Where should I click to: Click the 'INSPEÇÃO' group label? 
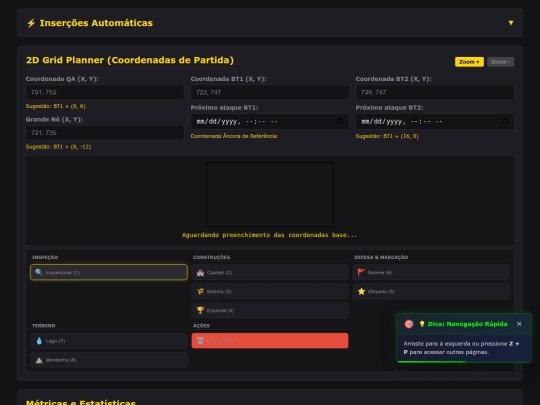pyautogui.click(x=45, y=257)
